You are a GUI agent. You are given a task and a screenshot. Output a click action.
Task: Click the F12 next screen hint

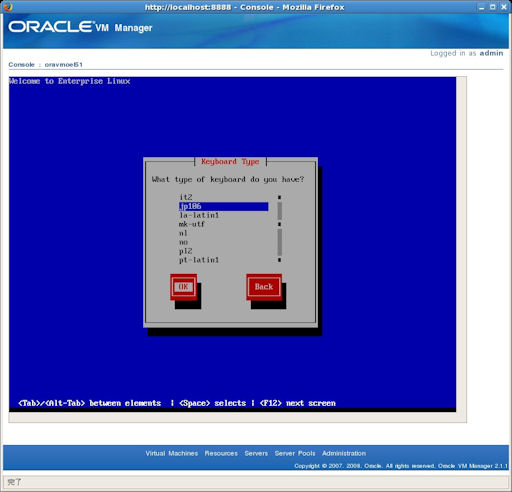coord(297,403)
